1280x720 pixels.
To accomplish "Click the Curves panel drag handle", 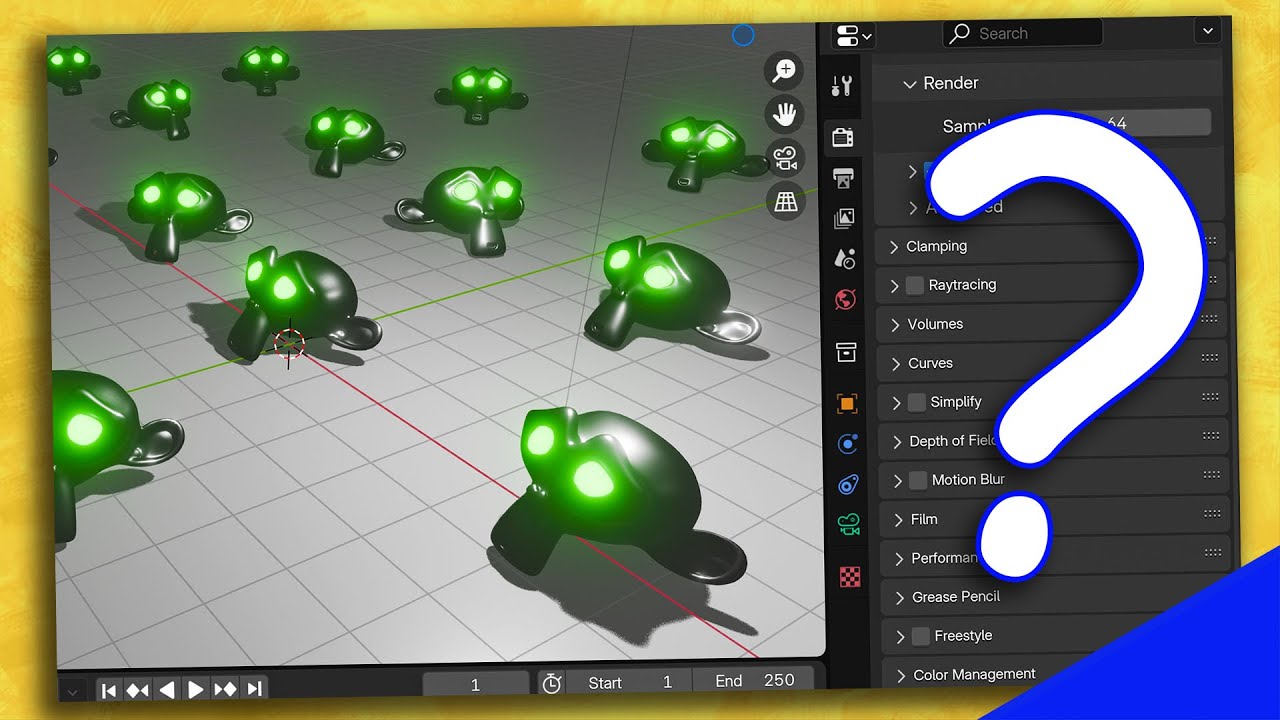I will click(1210, 357).
